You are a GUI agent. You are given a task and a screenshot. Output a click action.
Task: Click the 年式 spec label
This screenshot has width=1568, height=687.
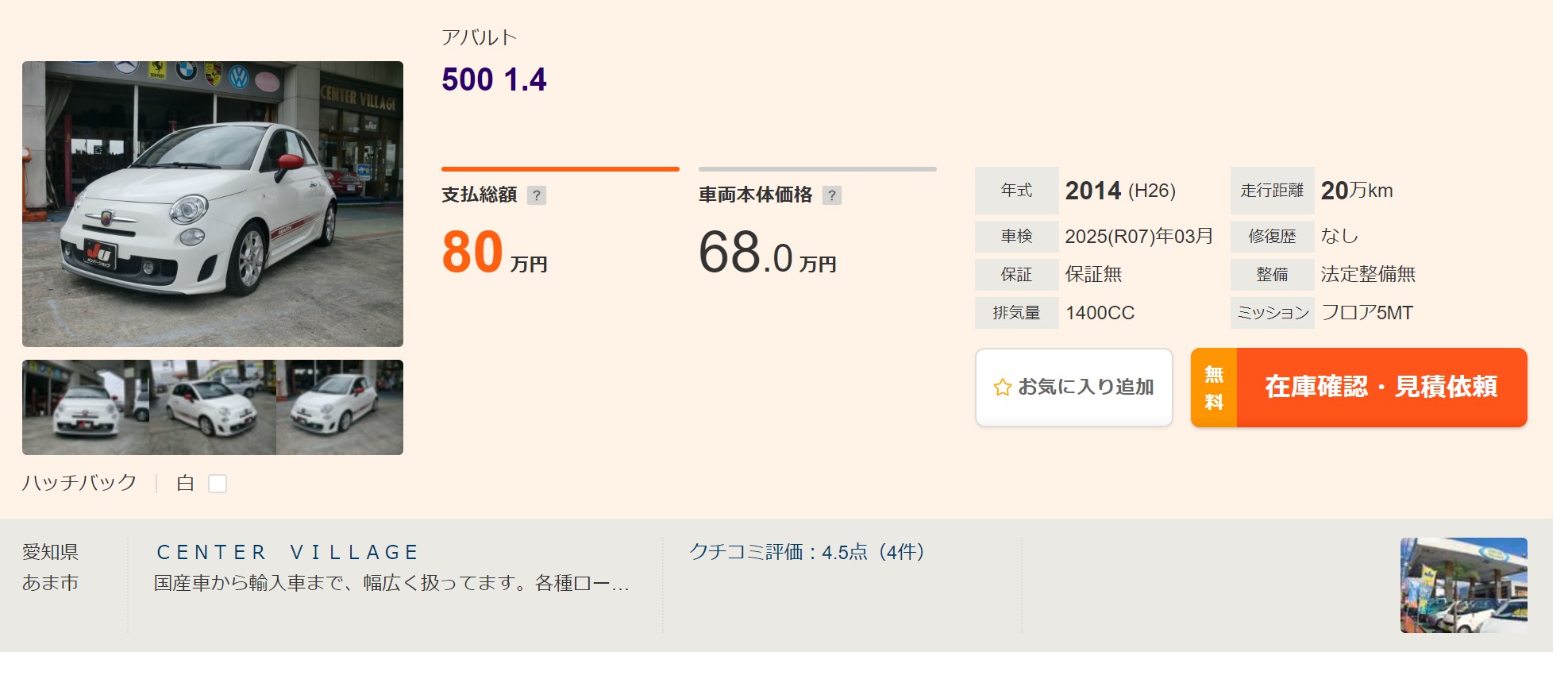(x=1017, y=191)
